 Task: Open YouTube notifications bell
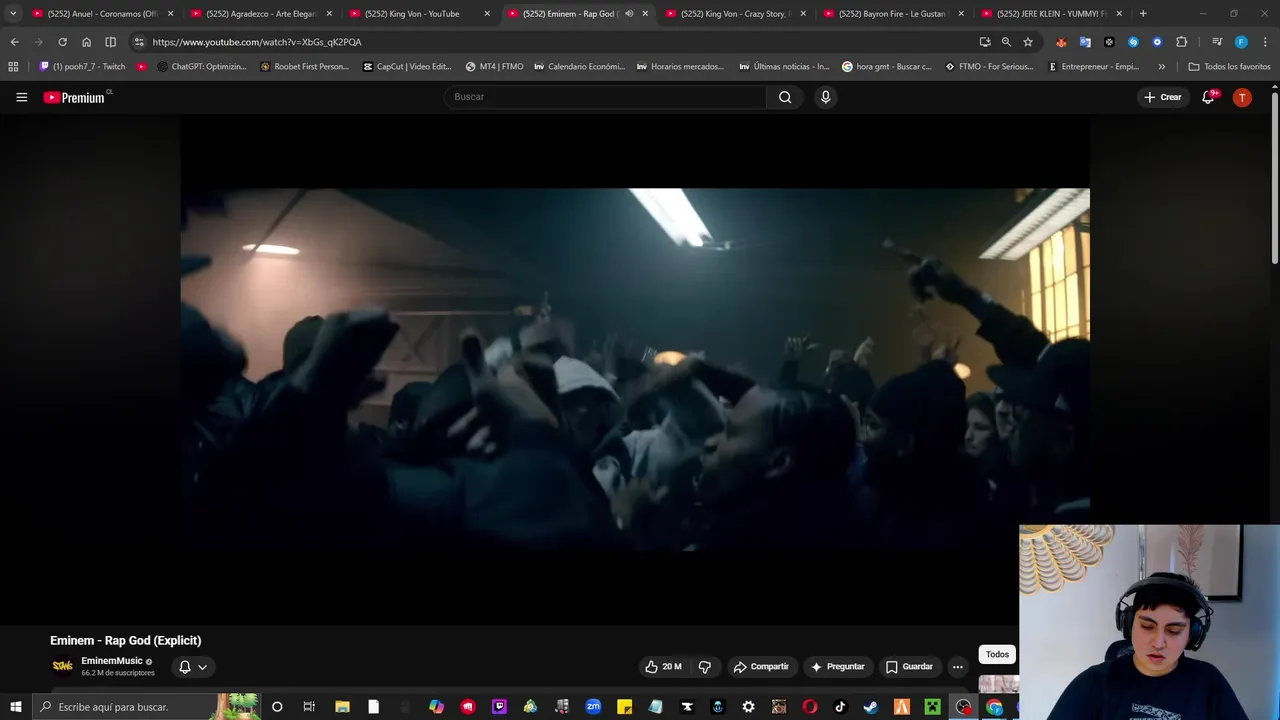click(1208, 97)
